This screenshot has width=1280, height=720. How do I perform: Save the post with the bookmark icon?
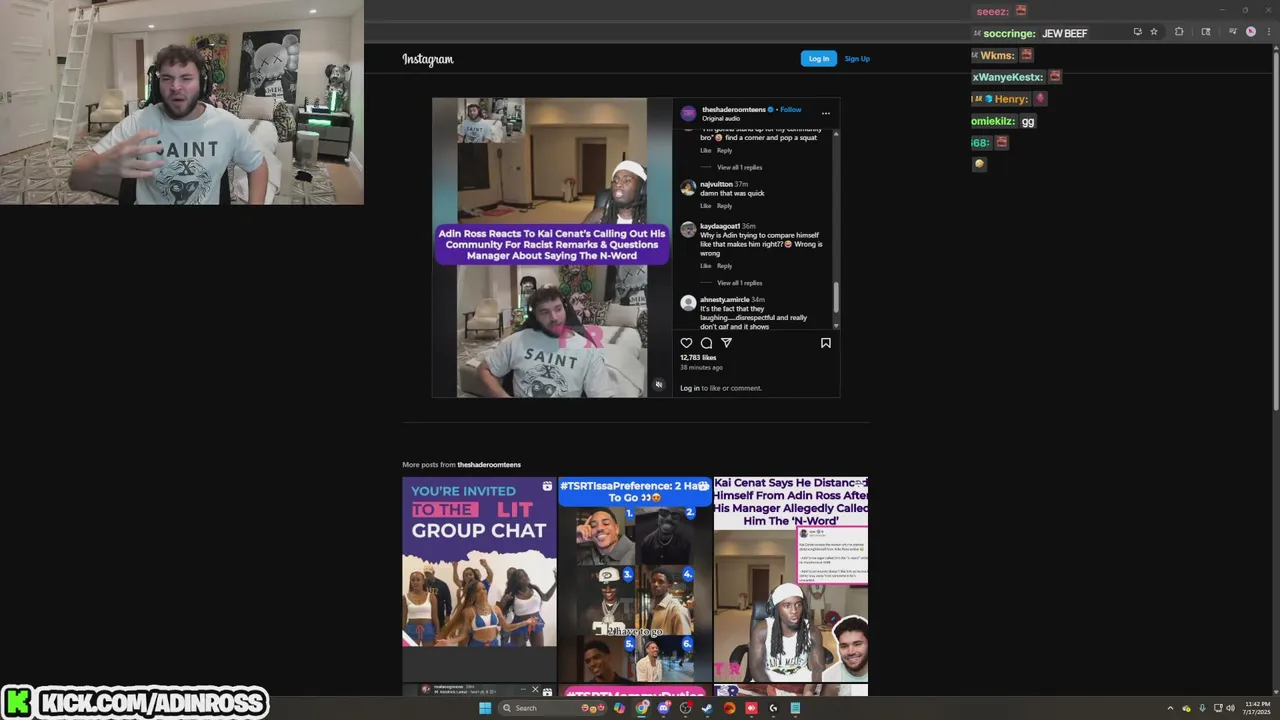click(x=825, y=343)
